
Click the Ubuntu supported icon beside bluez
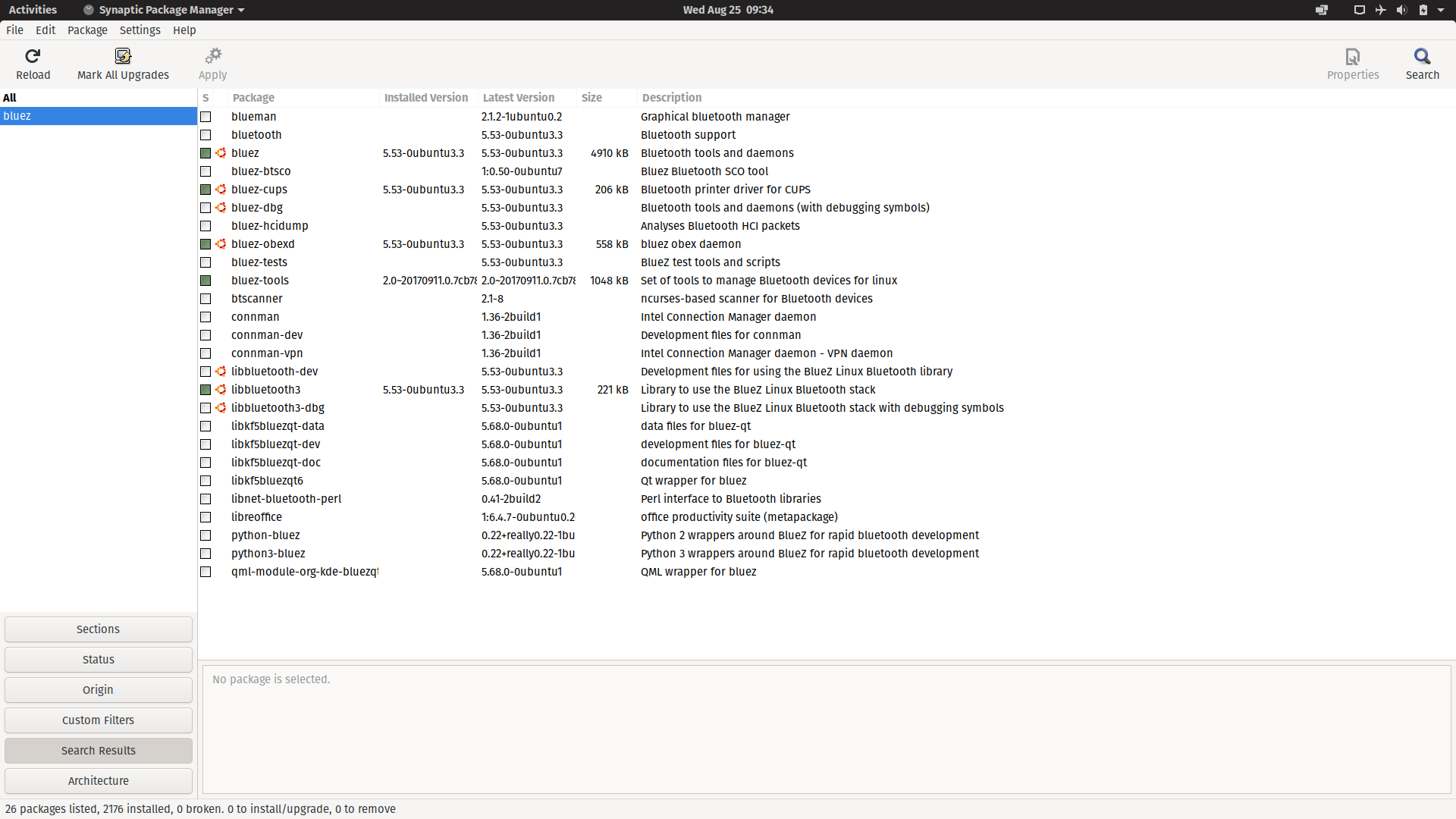(221, 153)
